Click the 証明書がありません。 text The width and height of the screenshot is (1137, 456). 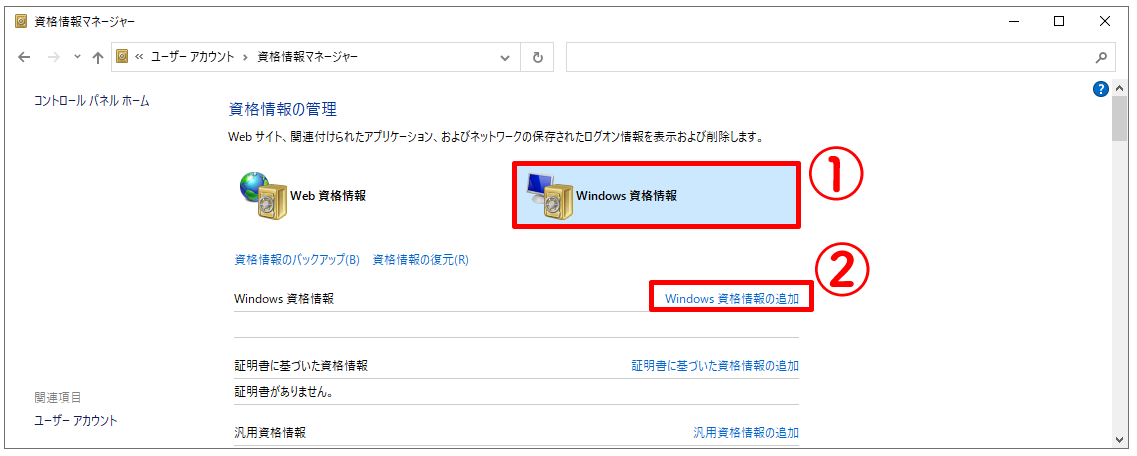[x=284, y=392]
